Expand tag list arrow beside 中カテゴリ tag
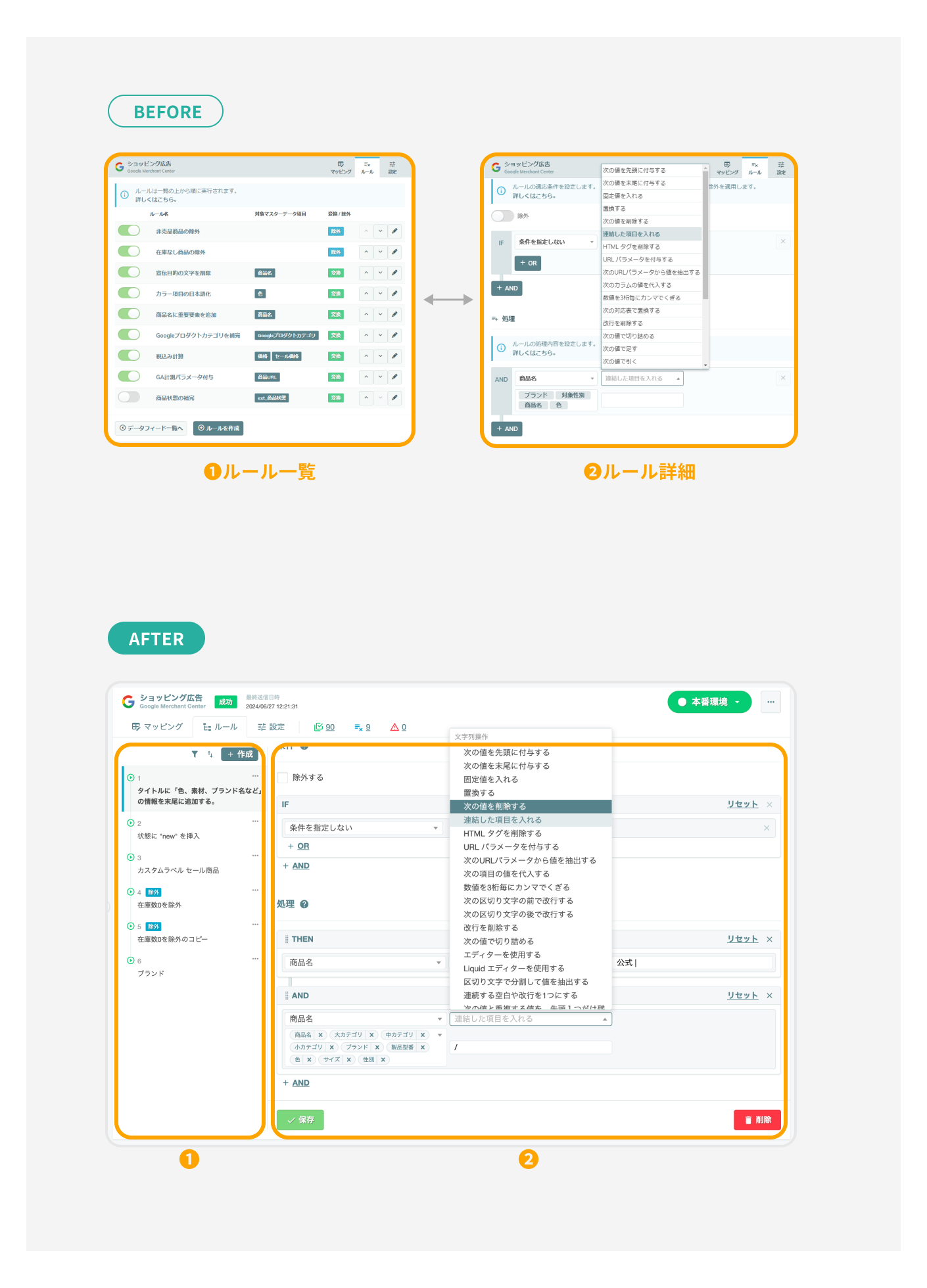This screenshot has height=1288, width=927. (440, 1035)
